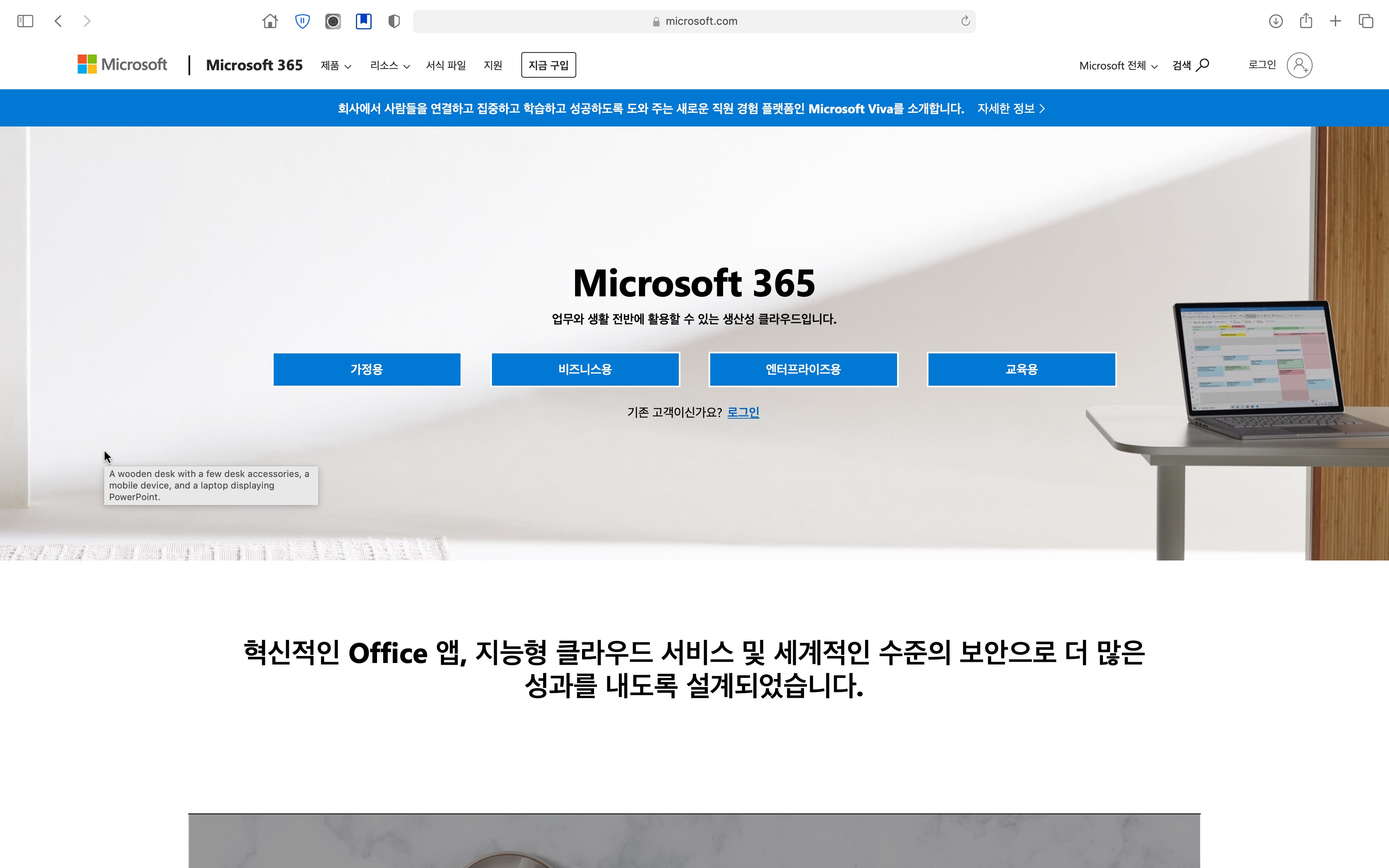Click the Microsoft 365 header link
This screenshot has width=1389, height=868.
[254, 65]
